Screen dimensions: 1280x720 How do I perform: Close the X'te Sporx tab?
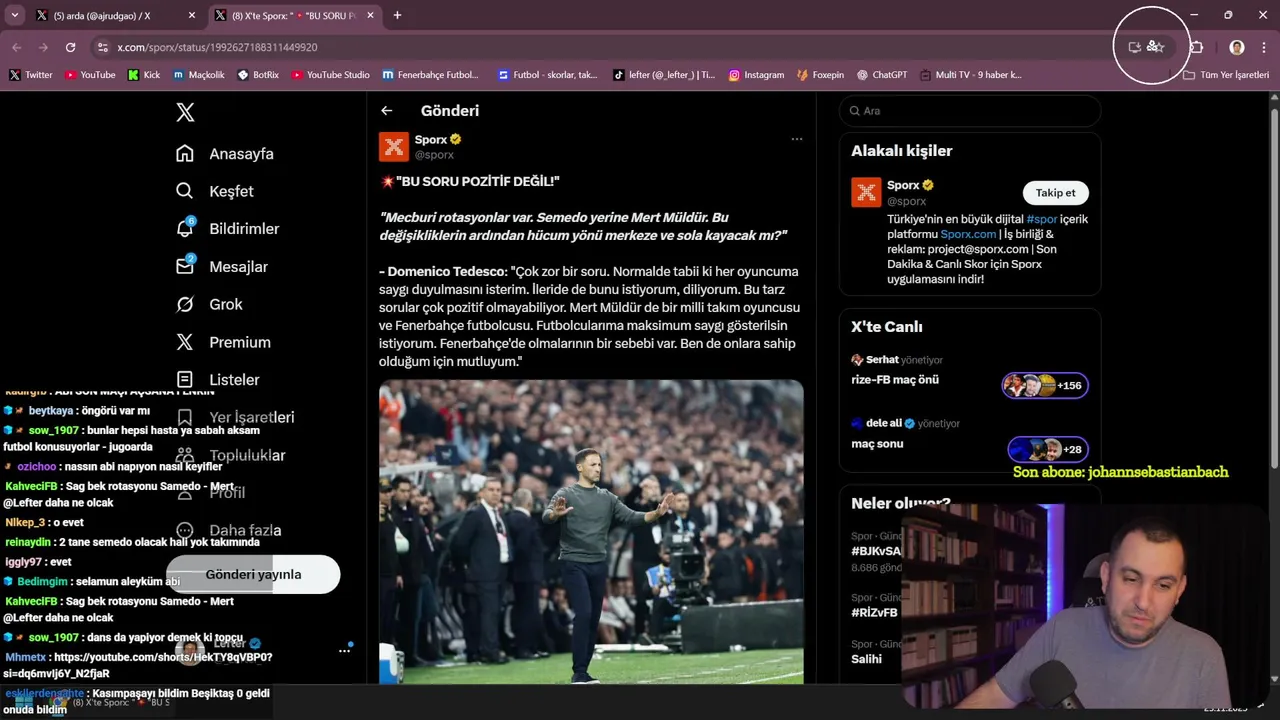click(x=370, y=15)
